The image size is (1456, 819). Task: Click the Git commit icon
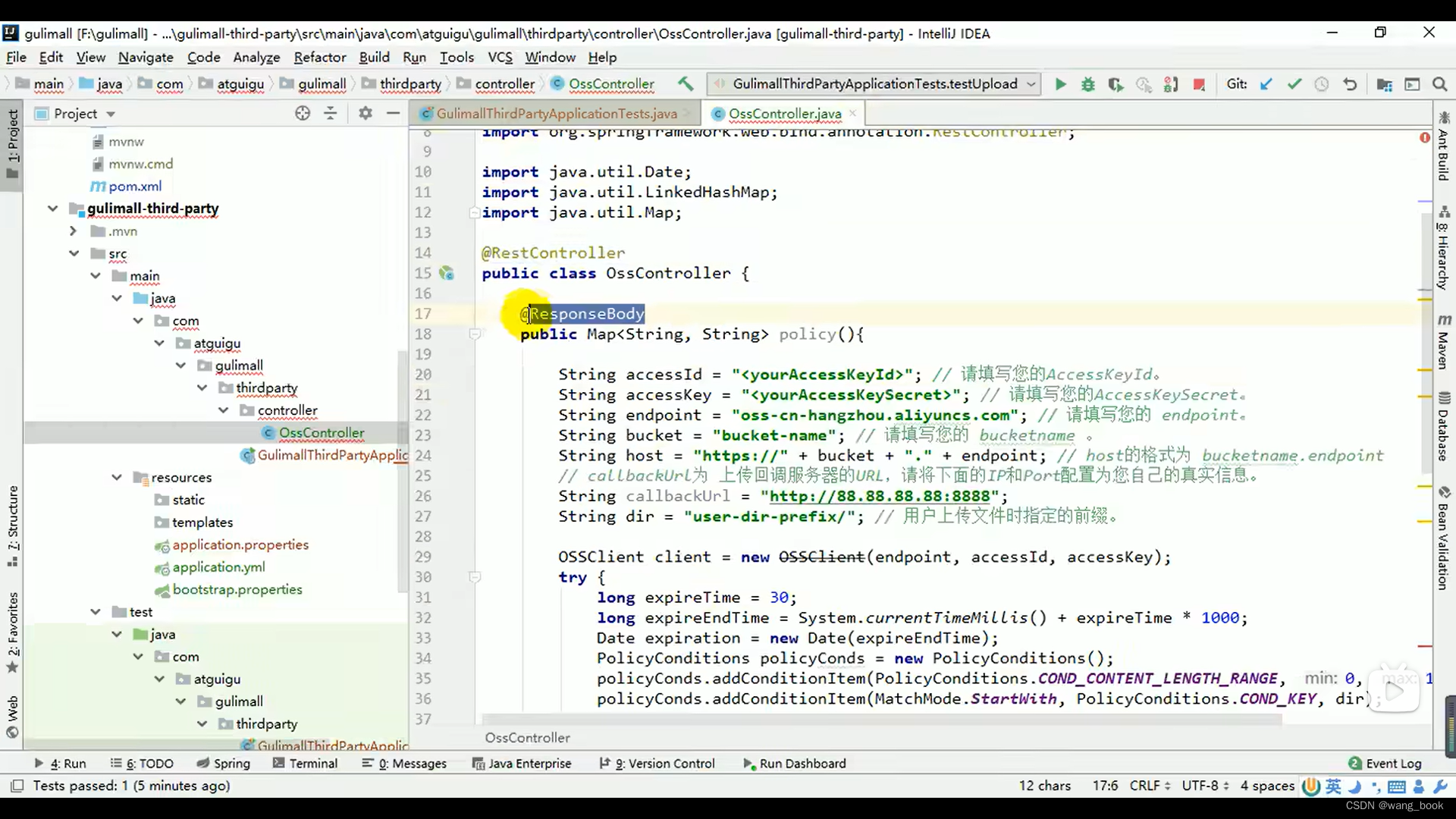[x=1294, y=84]
